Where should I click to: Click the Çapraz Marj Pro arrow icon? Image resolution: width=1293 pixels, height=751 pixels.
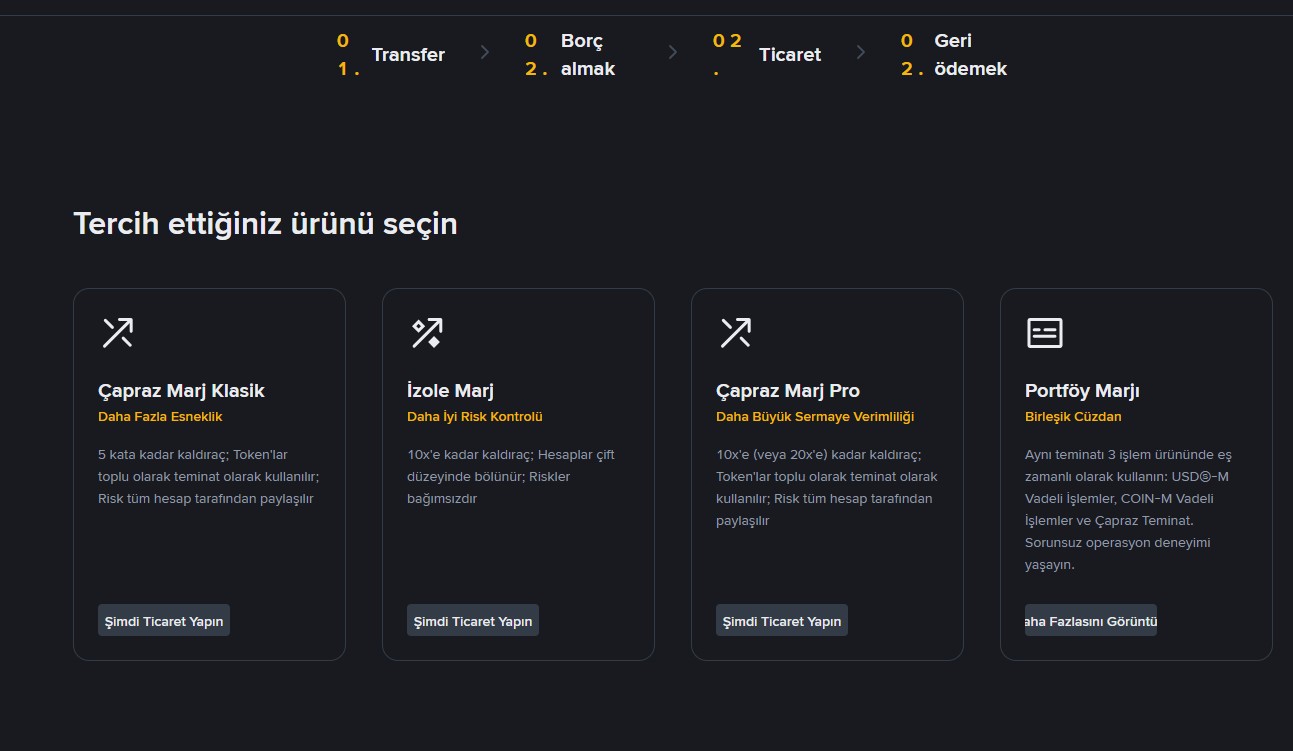point(734,331)
